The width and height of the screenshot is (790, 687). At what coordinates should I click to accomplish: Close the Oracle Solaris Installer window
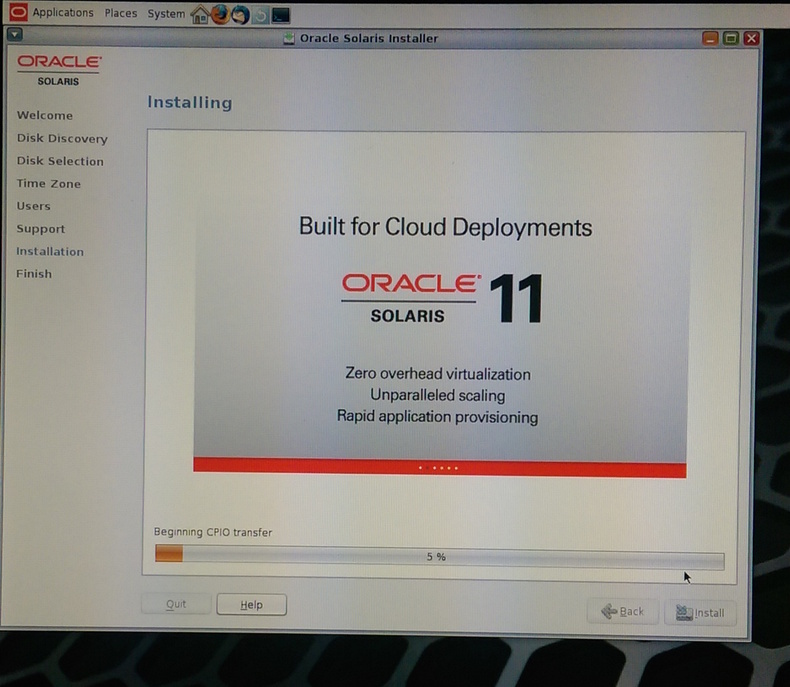(x=752, y=38)
